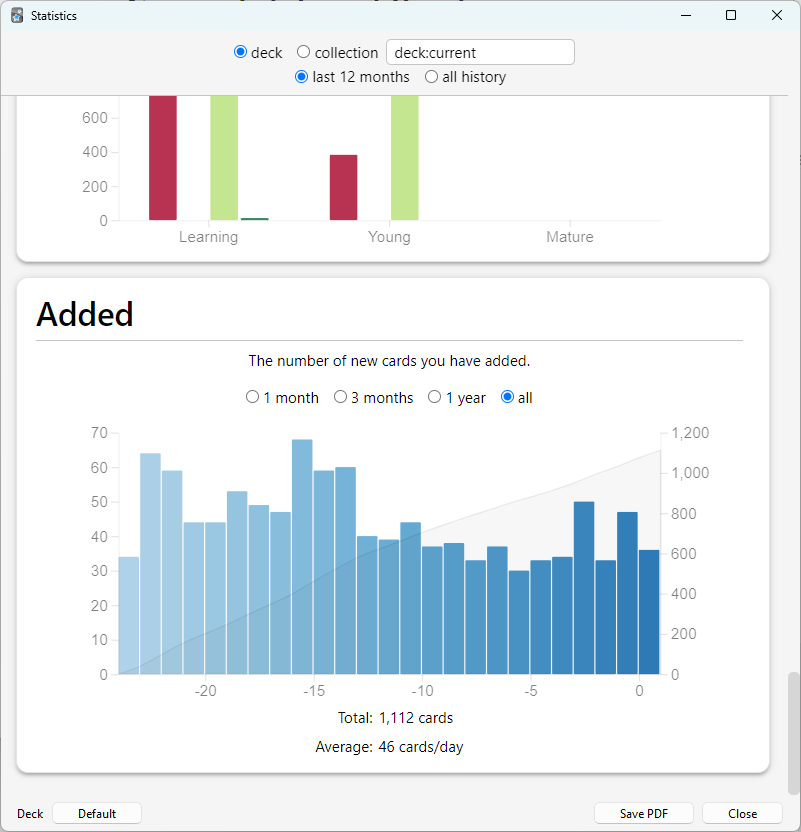Click the rightmost dark blue bar at day 0
The height and width of the screenshot is (832, 801).
point(649,612)
